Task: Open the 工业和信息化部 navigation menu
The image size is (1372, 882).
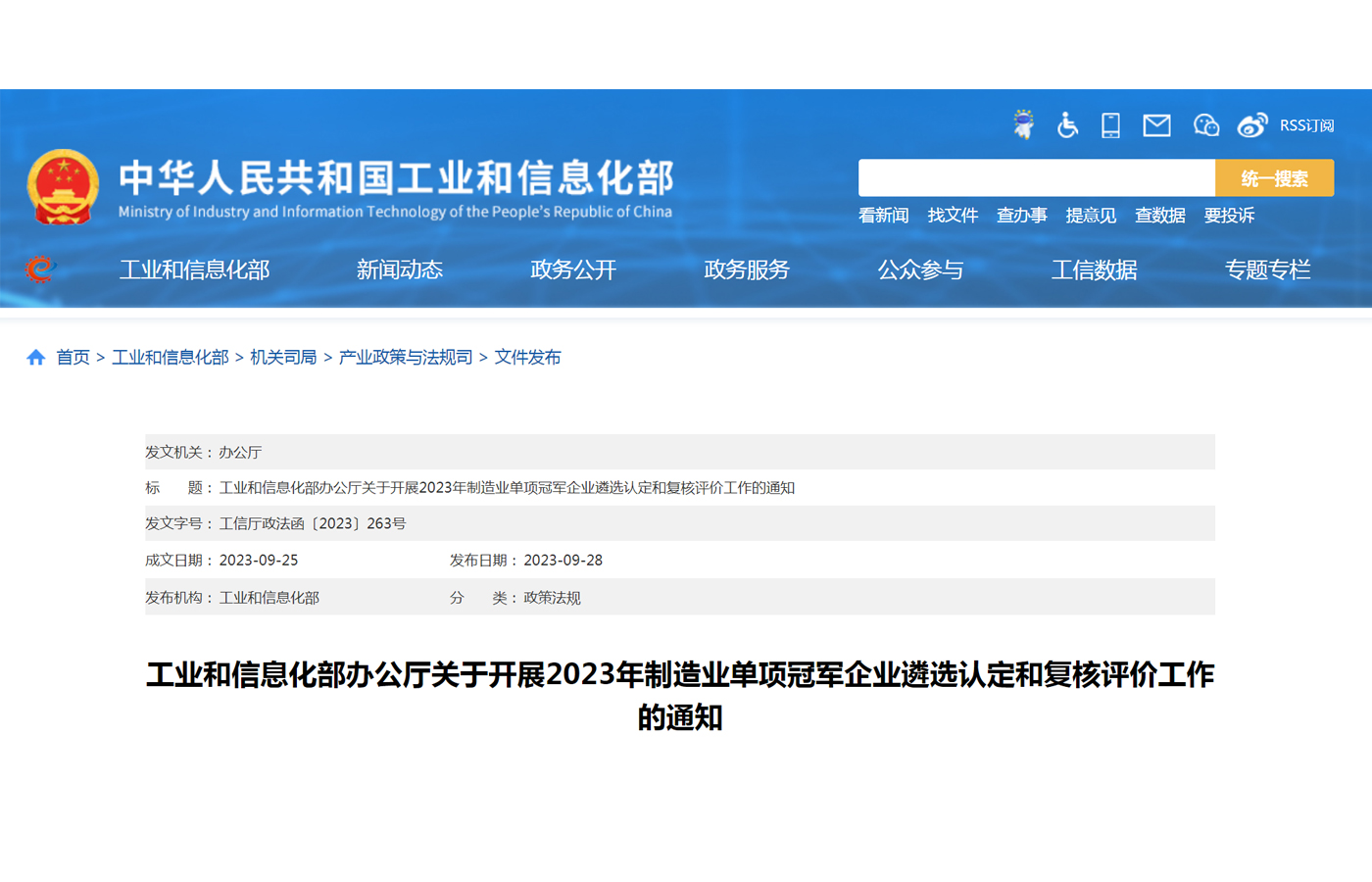Action: pyautogui.click(x=194, y=269)
